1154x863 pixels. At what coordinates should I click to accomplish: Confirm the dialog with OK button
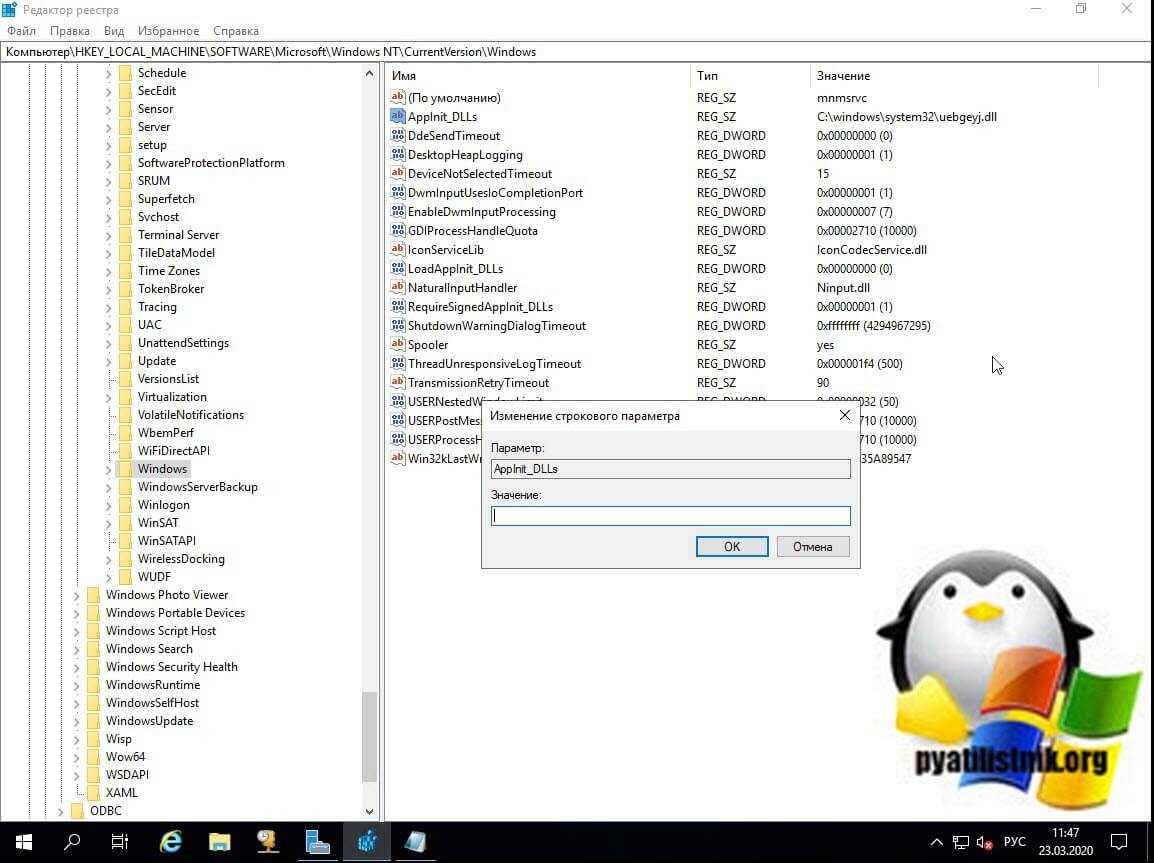[x=731, y=547]
